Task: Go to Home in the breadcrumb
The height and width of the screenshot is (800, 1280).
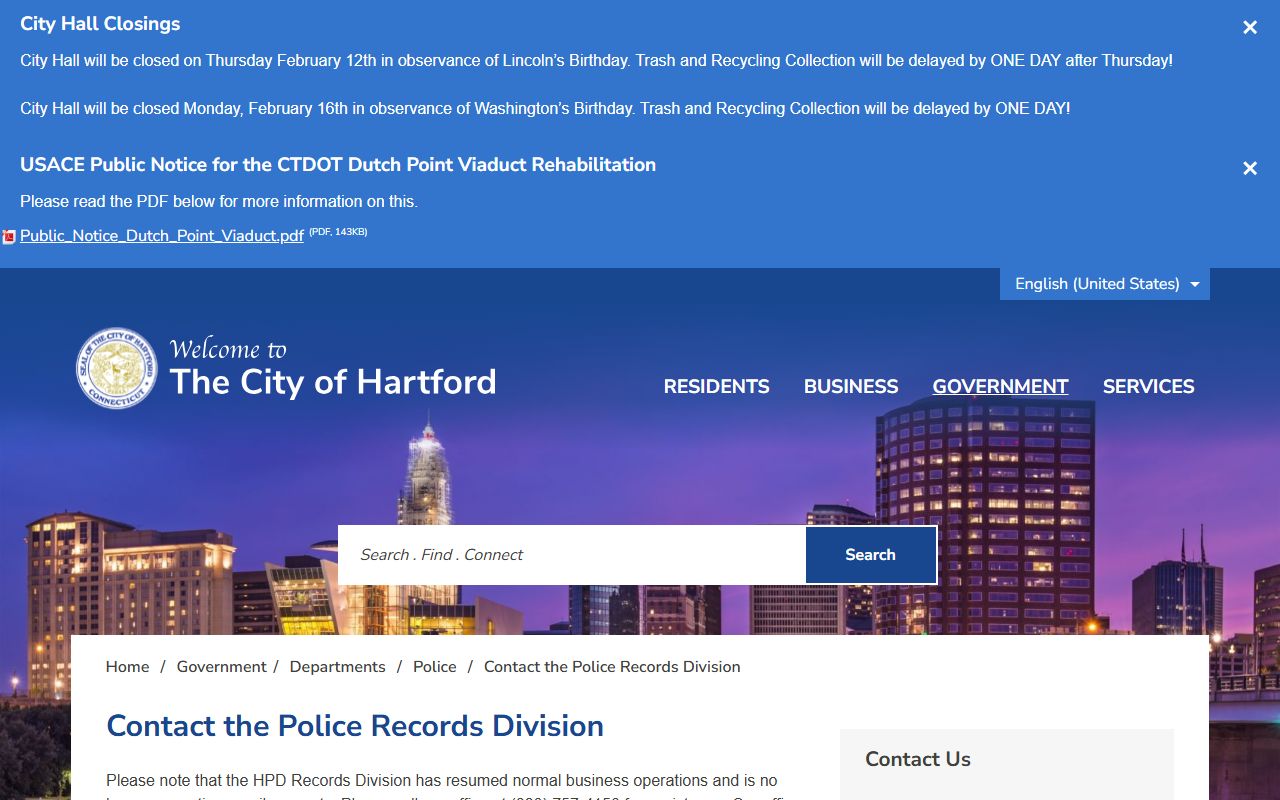Action: tap(127, 667)
